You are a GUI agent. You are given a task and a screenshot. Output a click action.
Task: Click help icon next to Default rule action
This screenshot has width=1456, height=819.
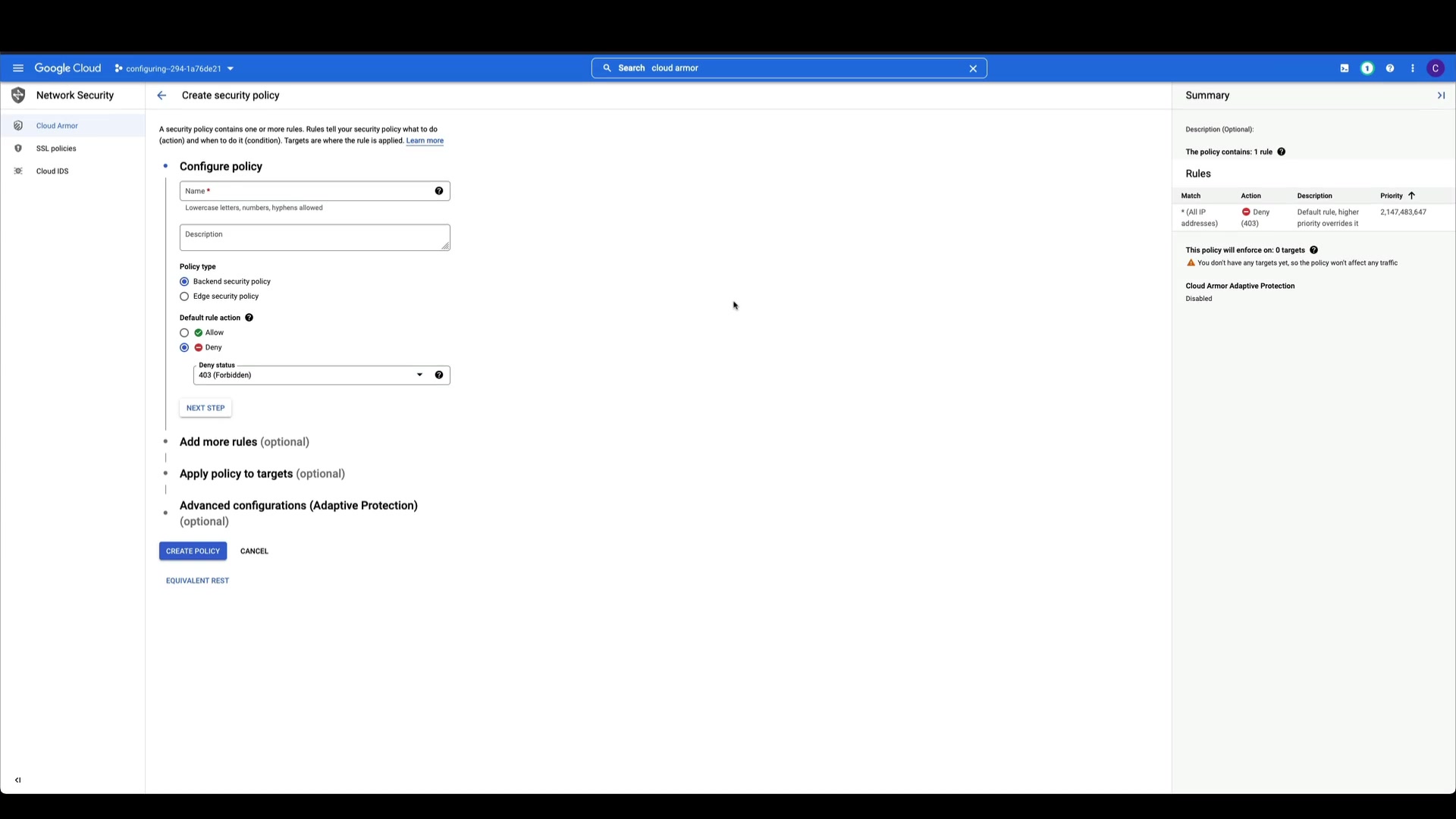coord(249,318)
